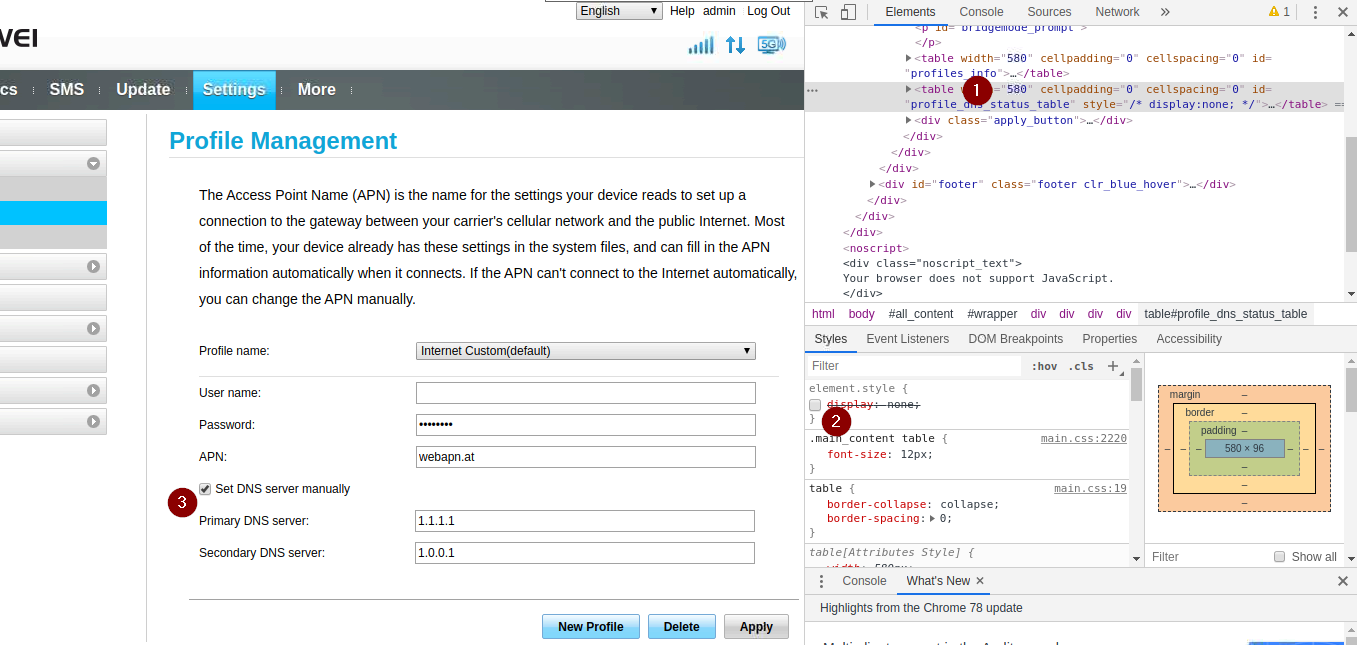Toggle the .cls element classes button

pyautogui.click(x=1081, y=366)
